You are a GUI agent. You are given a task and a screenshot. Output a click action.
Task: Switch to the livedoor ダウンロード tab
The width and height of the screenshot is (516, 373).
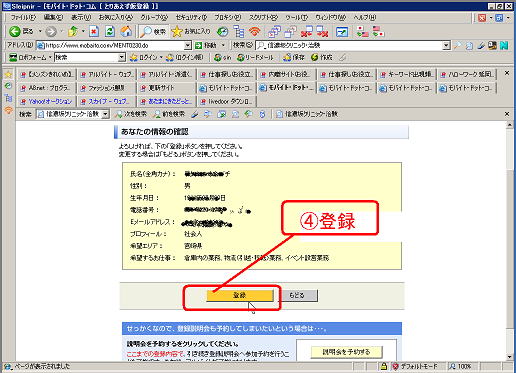226,101
